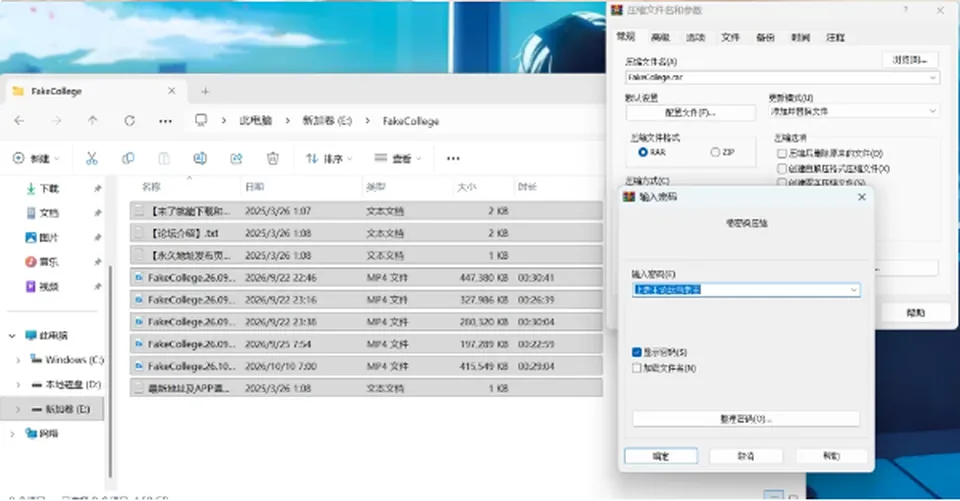Select the MP4 file sized 447,380 KB
Viewport: 960px width, 501px height.
(366, 277)
